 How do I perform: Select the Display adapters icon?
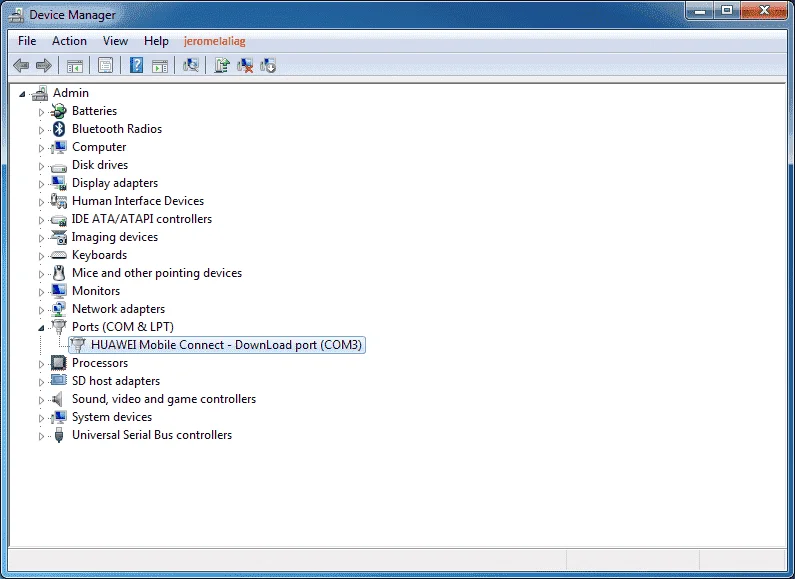(x=59, y=183)
